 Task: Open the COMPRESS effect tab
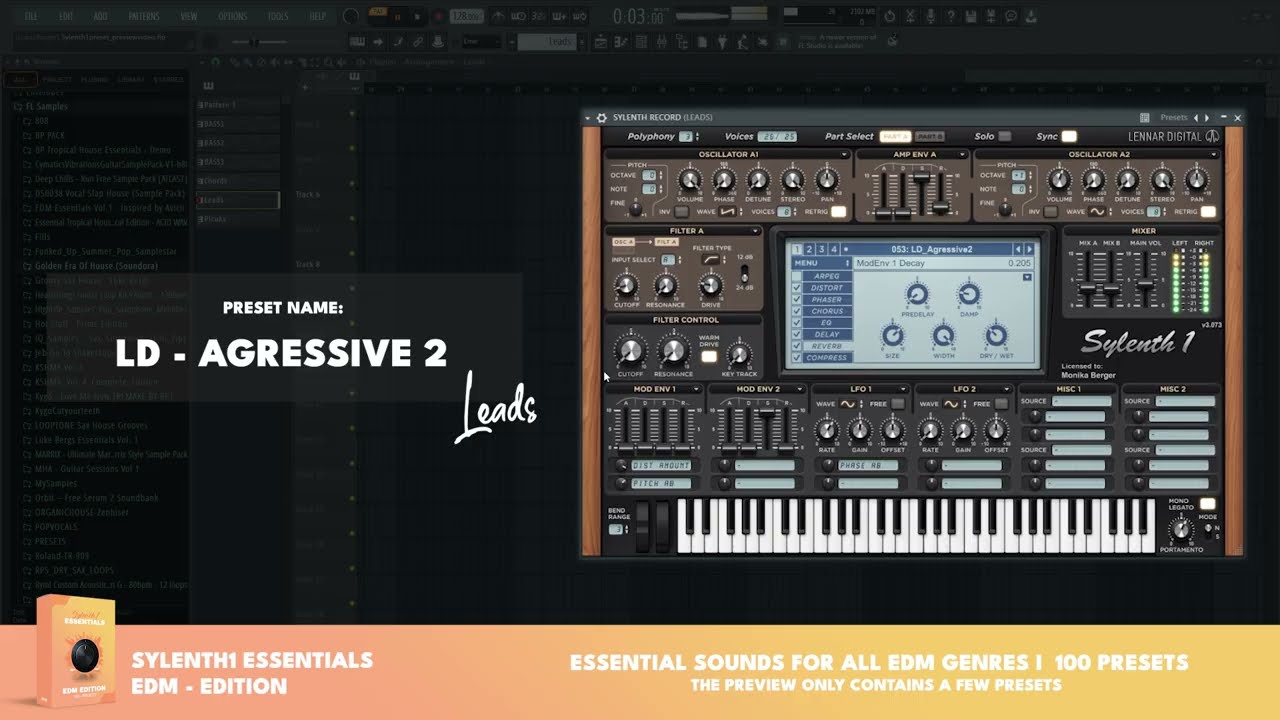coord(827,357)
